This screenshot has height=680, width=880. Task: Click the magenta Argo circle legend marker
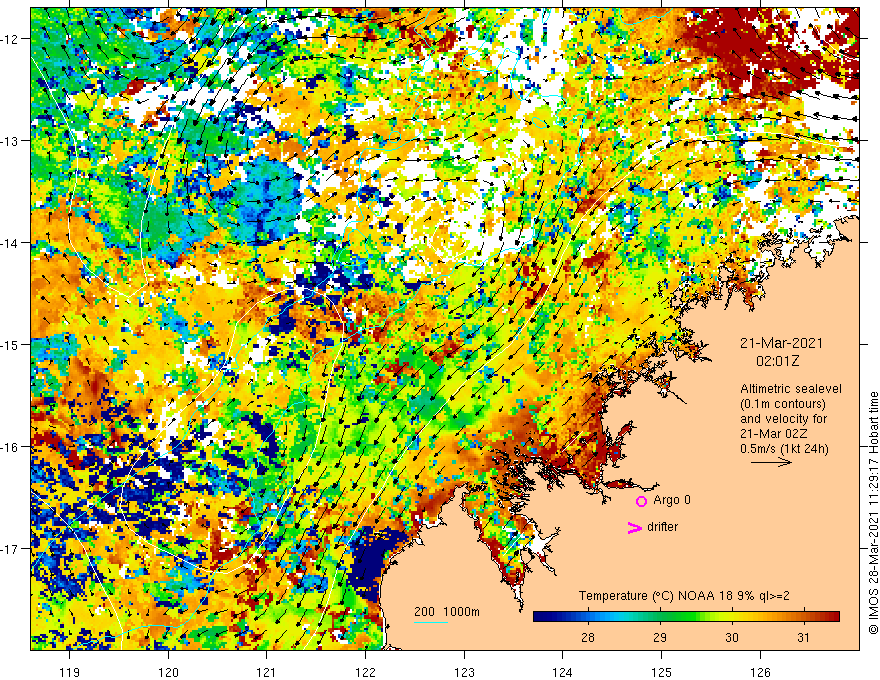[x=641, y=501]
